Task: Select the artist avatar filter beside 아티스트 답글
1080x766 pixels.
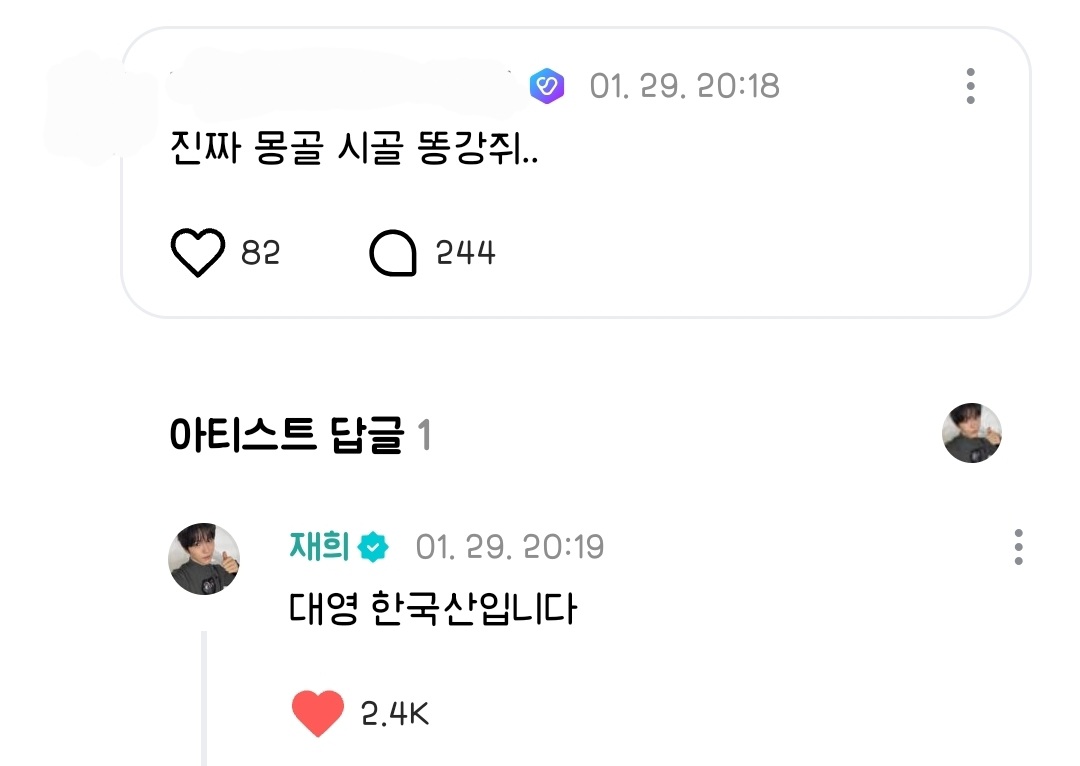Action: tap(972, 433)
